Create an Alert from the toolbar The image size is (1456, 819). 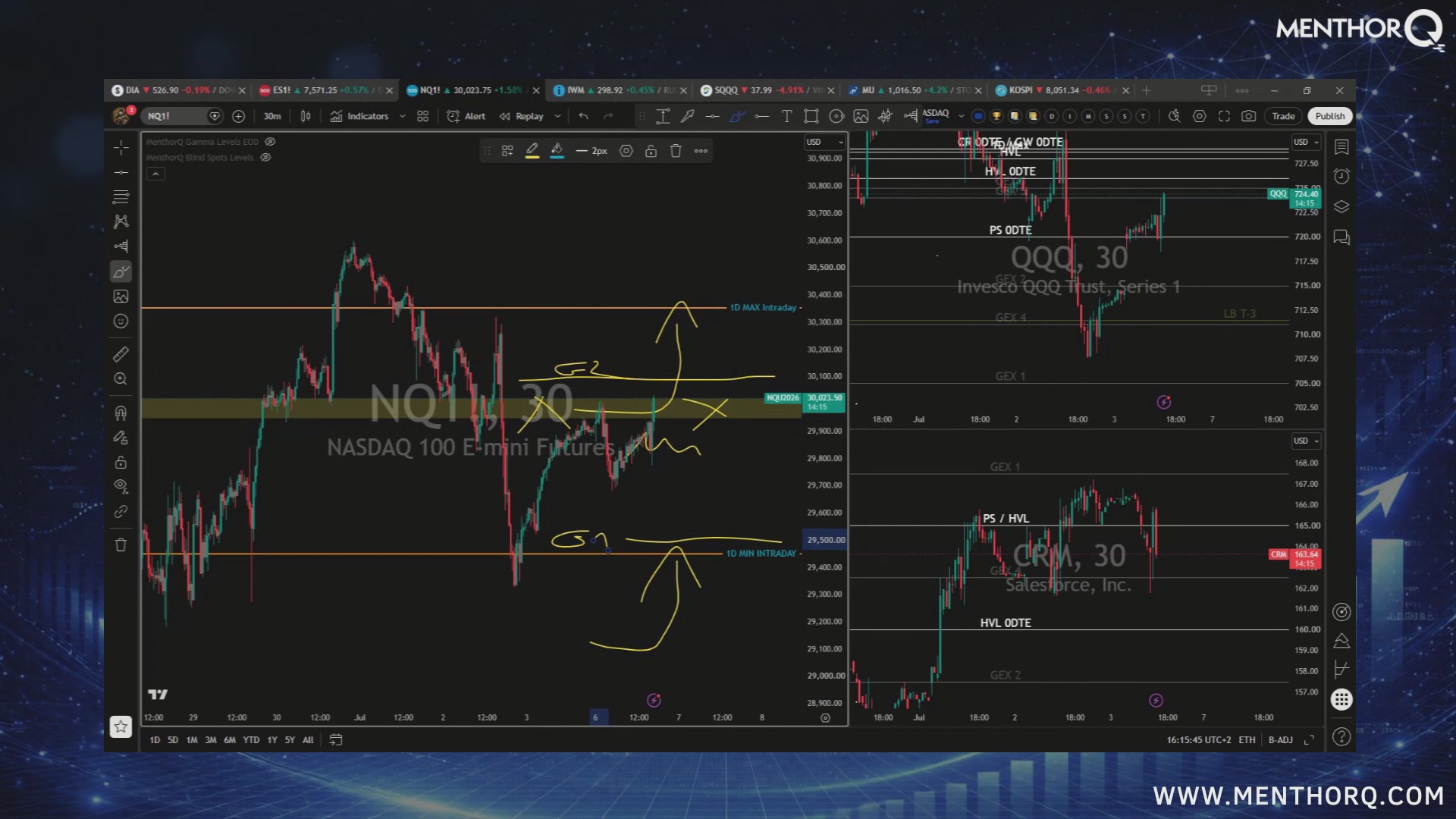(466, 116)
